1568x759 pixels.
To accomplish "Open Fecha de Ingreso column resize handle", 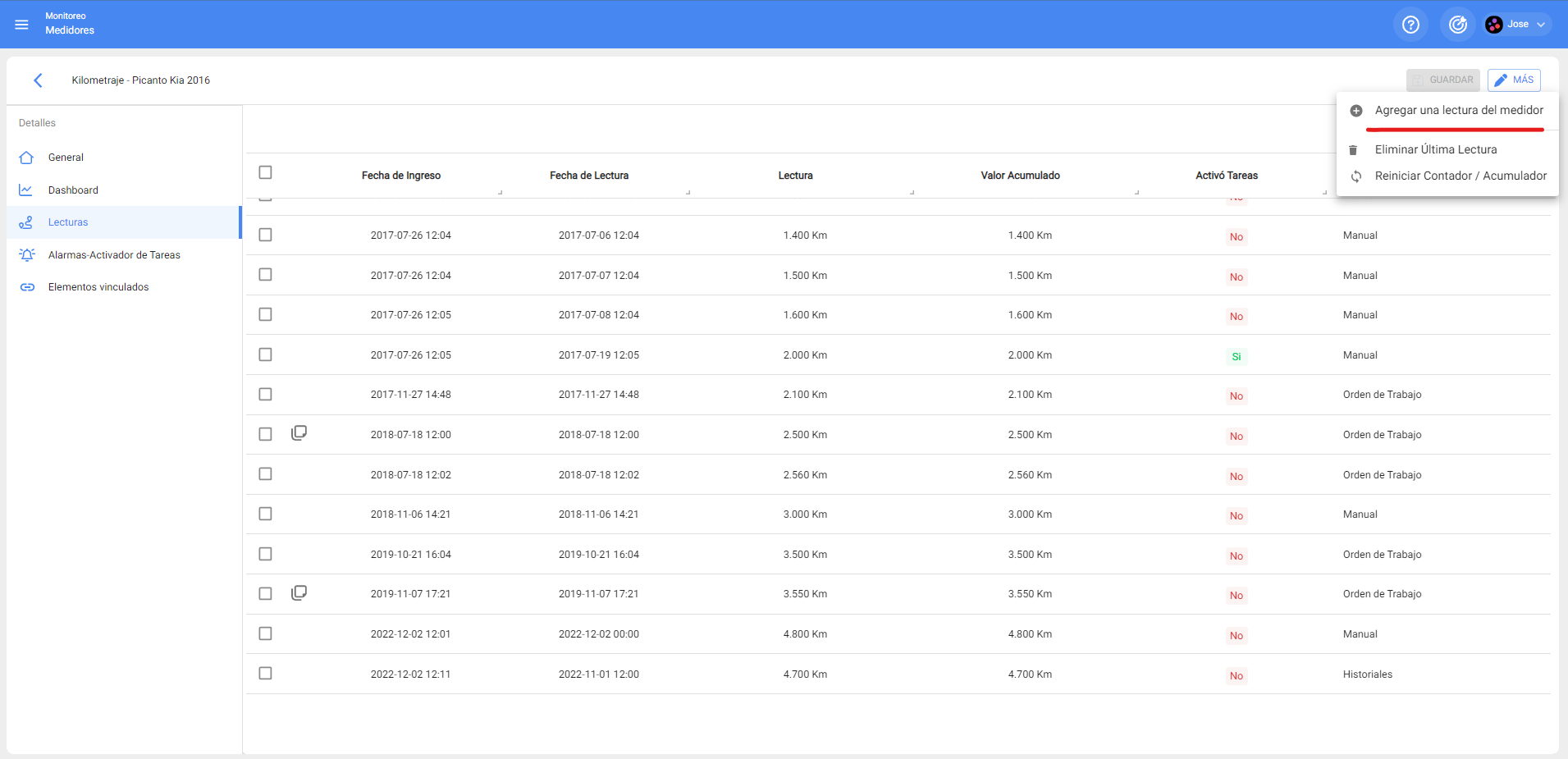I will pos(500,192).
